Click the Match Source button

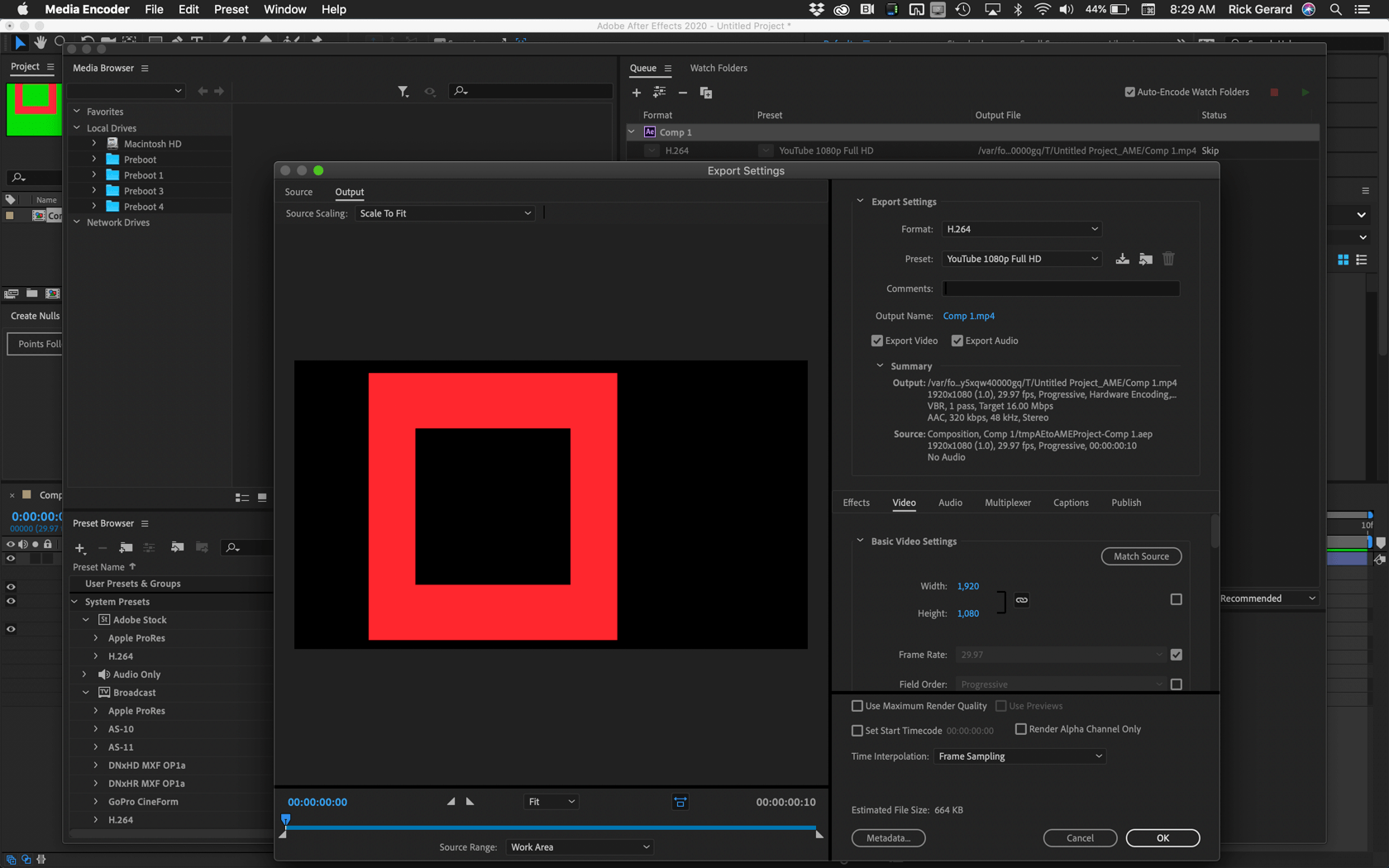pos(1141,556)
